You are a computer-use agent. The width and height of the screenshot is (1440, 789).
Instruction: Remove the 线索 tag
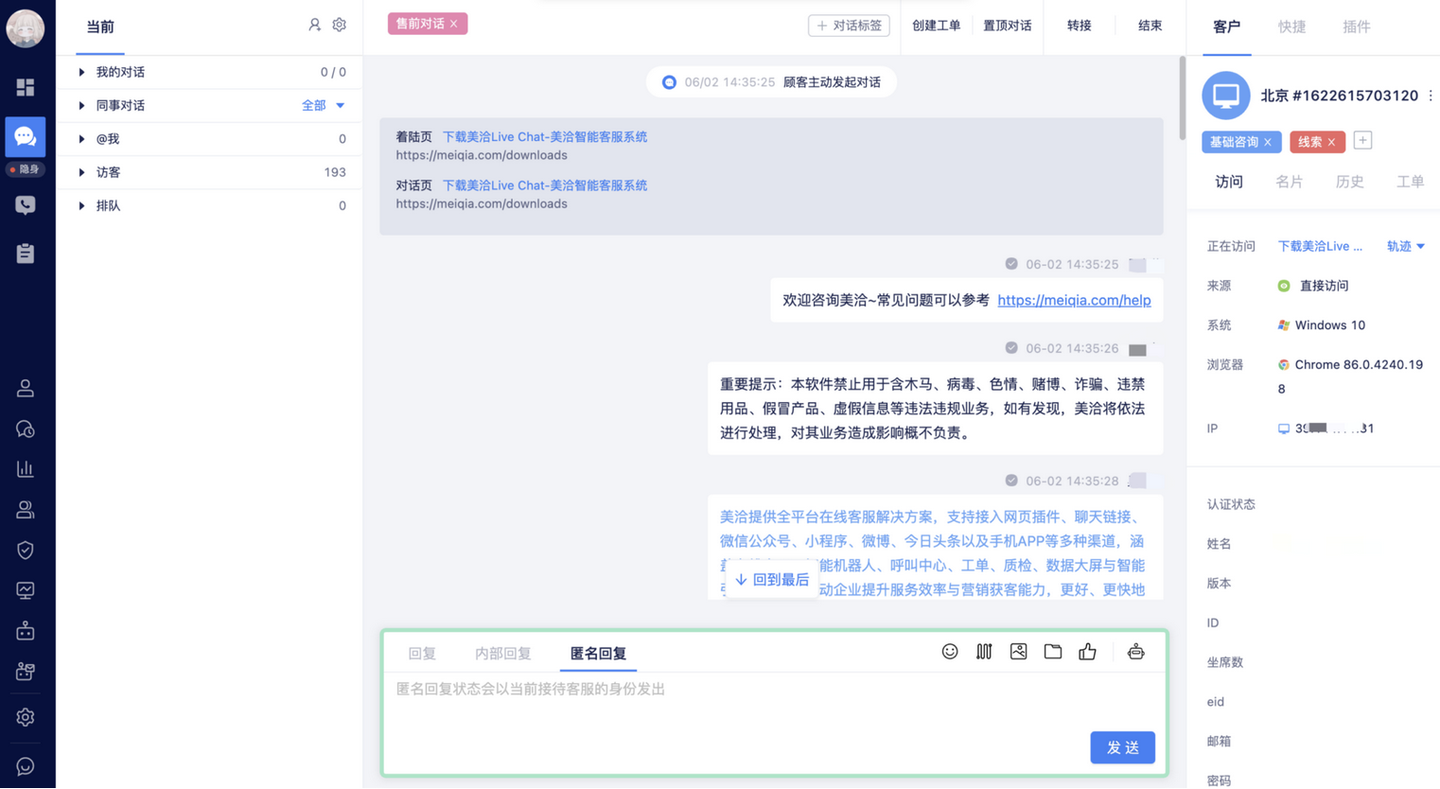[1331, 142]
